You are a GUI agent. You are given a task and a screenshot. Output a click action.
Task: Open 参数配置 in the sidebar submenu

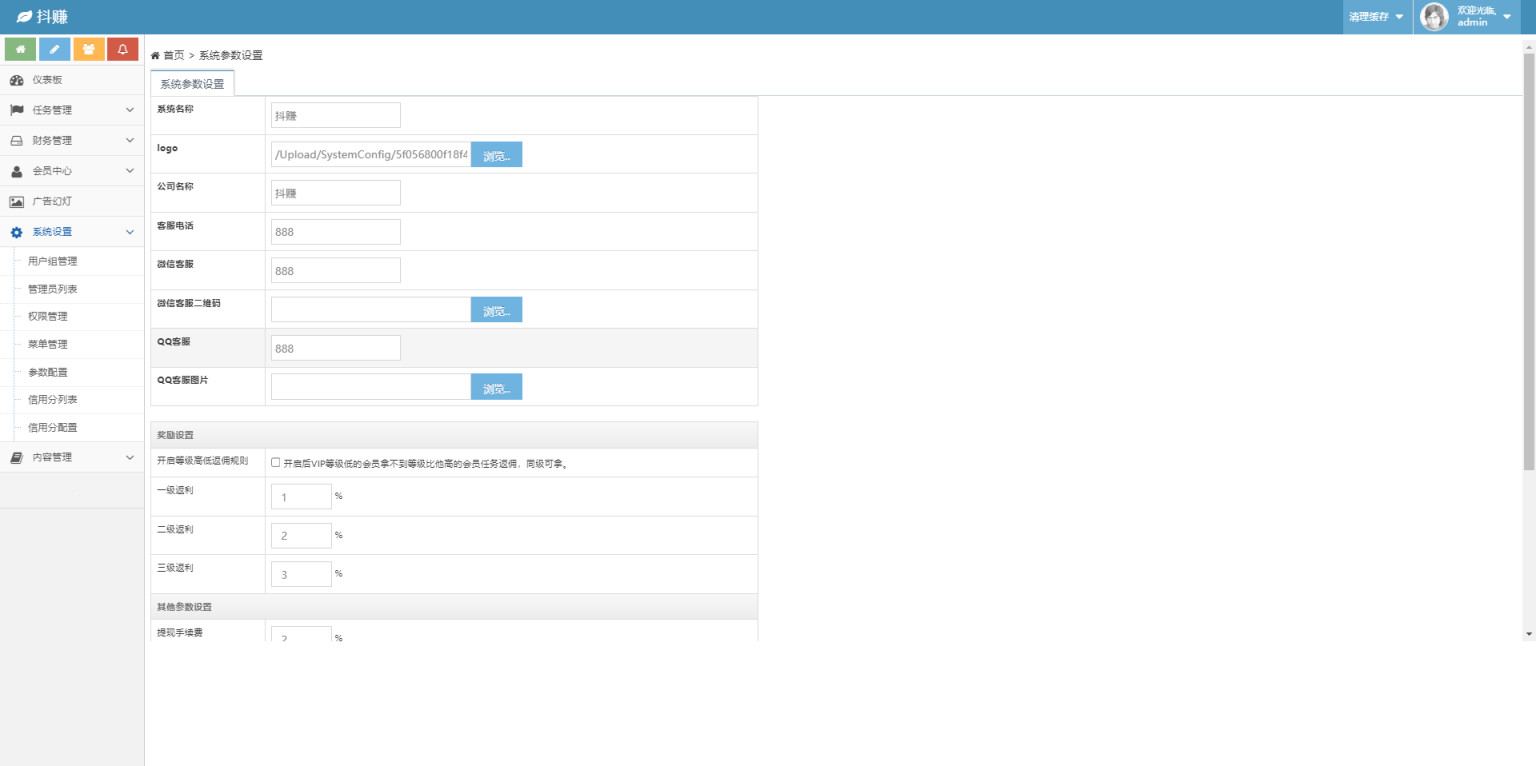point(48,372)
